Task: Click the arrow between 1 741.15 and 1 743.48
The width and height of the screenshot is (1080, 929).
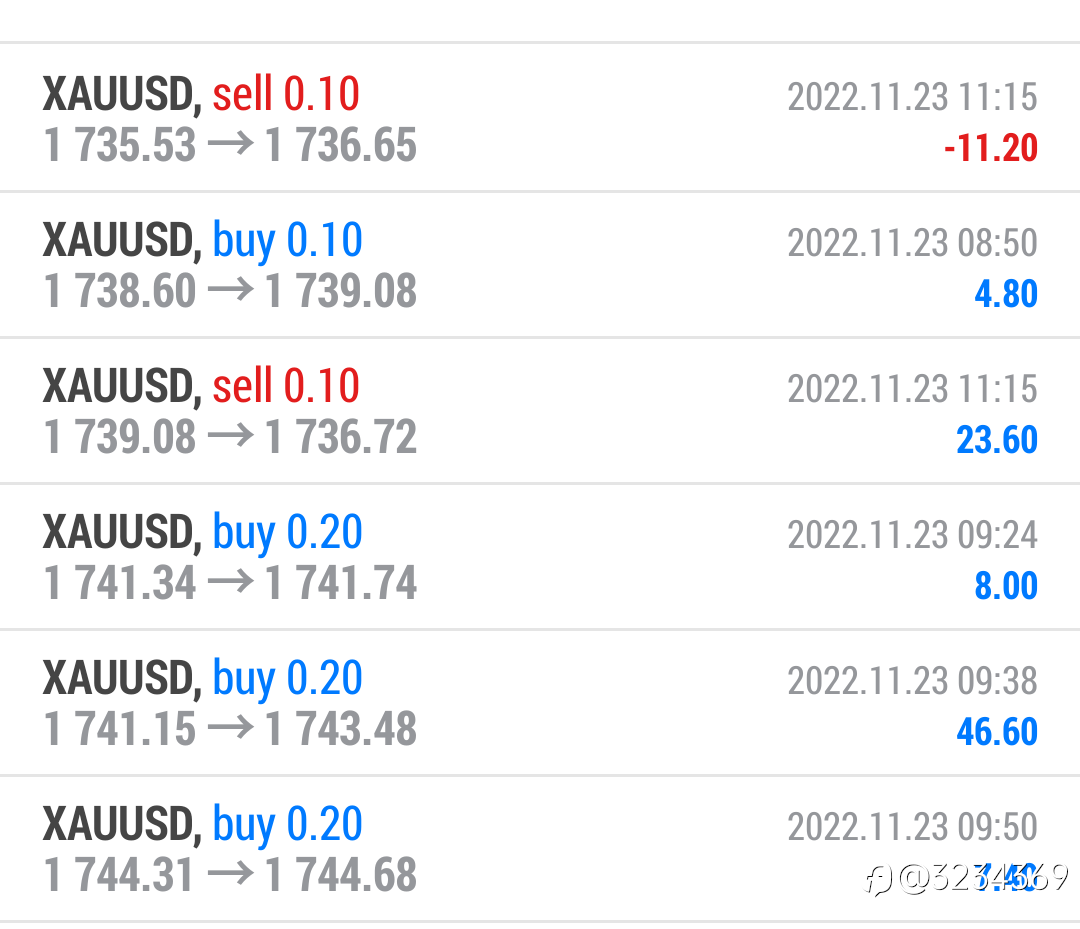Action: tap(231, 728)
